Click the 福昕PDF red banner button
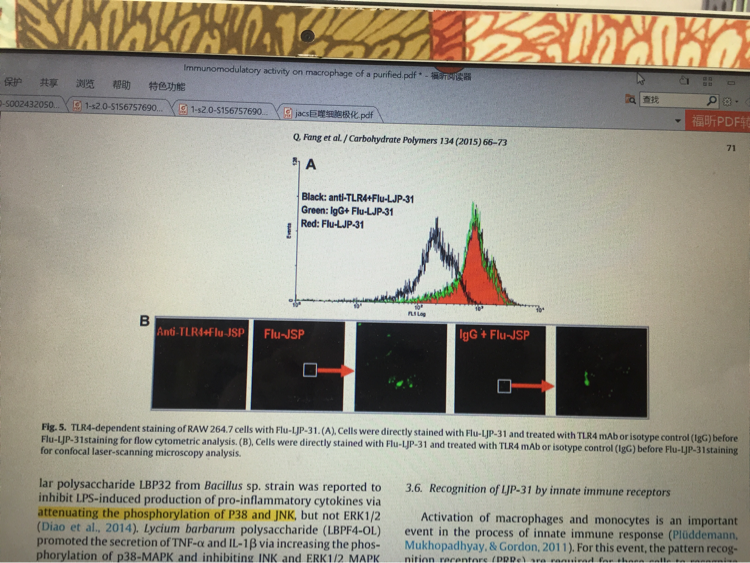Image resolution: width=750 pixels, height=563 pixels. tap(718, 121)
